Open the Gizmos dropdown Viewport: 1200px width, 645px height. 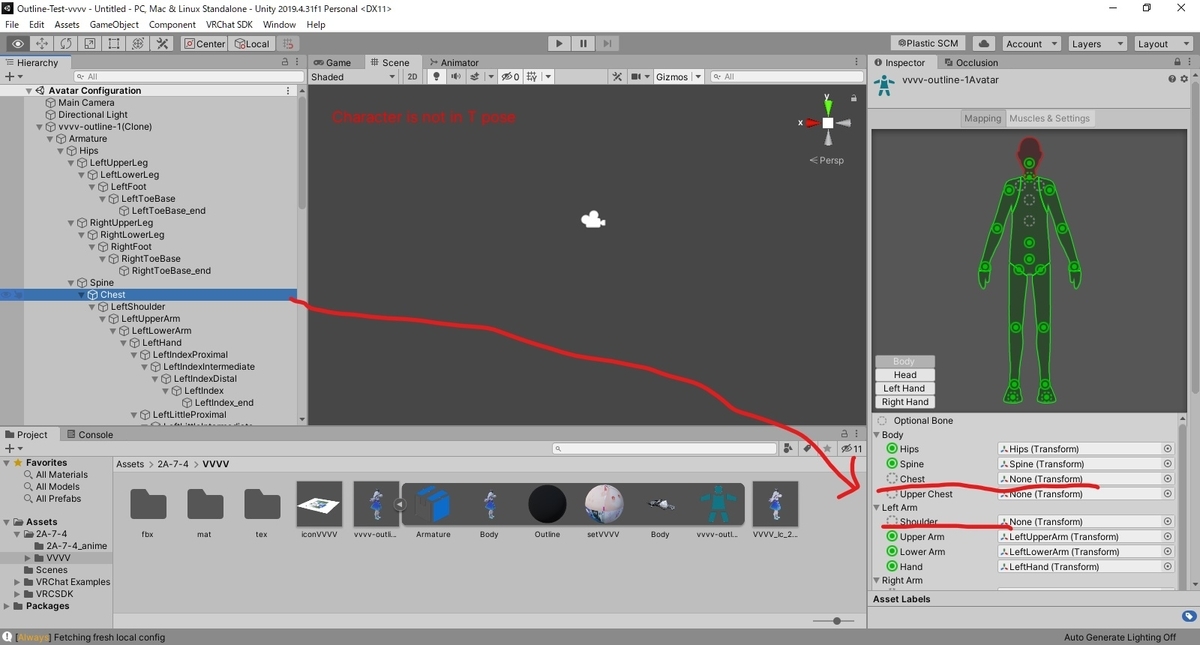pos(678,77)
